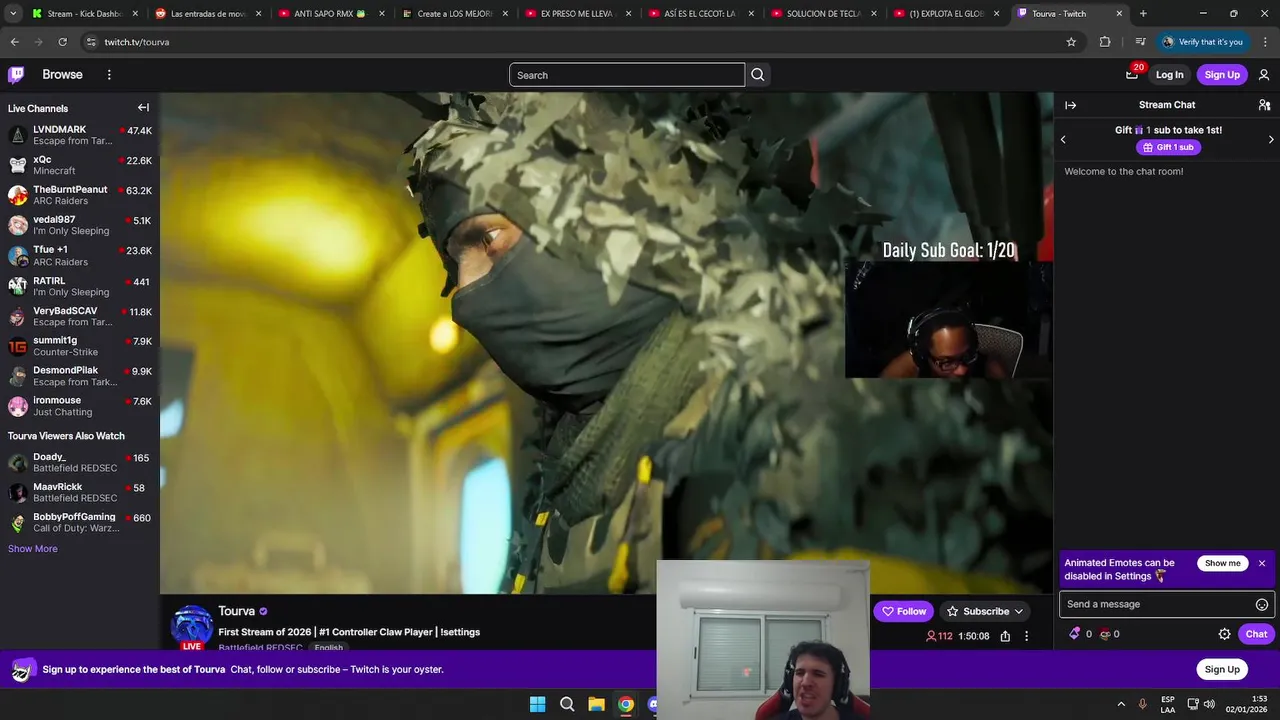This screenshot has height=720, width=1280.
Task: Open BobbyPoffGaming's channel
Action: pyautogui.click(x=80, y=522)
